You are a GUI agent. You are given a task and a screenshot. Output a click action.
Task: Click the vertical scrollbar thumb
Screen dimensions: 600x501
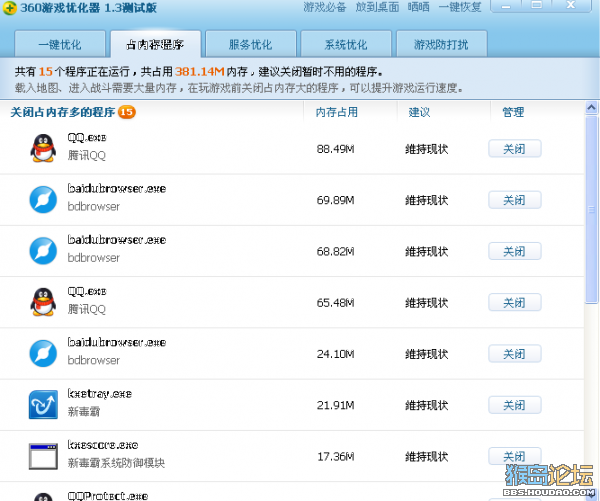click(591, 210)
